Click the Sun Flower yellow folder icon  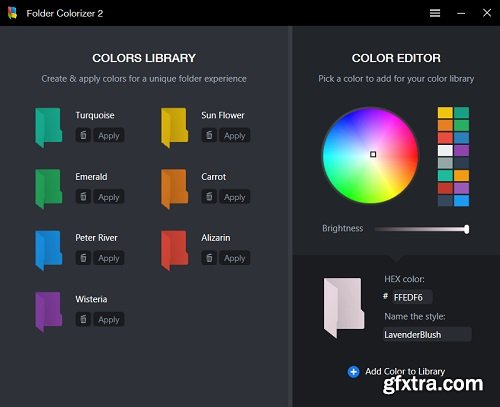[x=174, y=127]
